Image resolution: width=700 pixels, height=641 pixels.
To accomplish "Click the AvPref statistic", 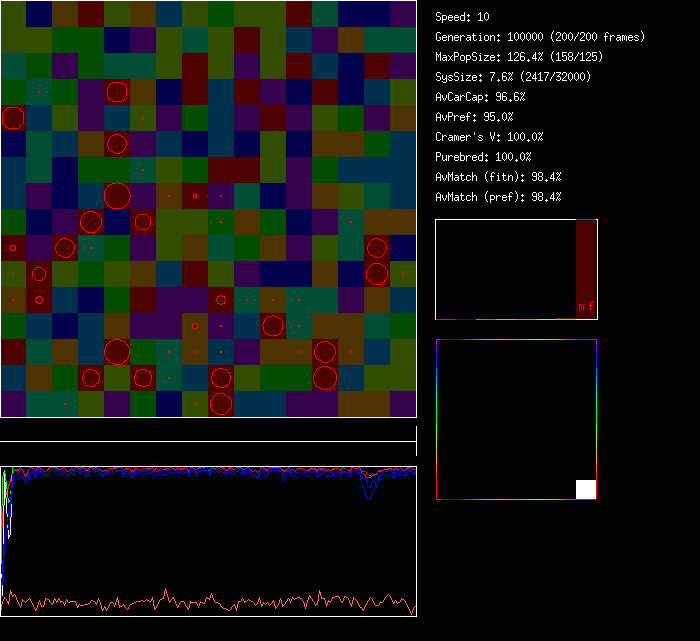I will tap(474, 117).
